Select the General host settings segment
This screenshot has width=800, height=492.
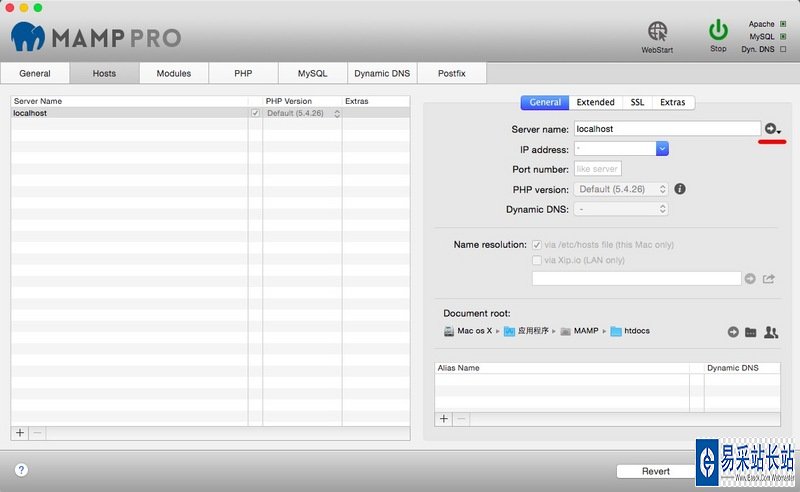pyautogui.click(x=545, y=102)
